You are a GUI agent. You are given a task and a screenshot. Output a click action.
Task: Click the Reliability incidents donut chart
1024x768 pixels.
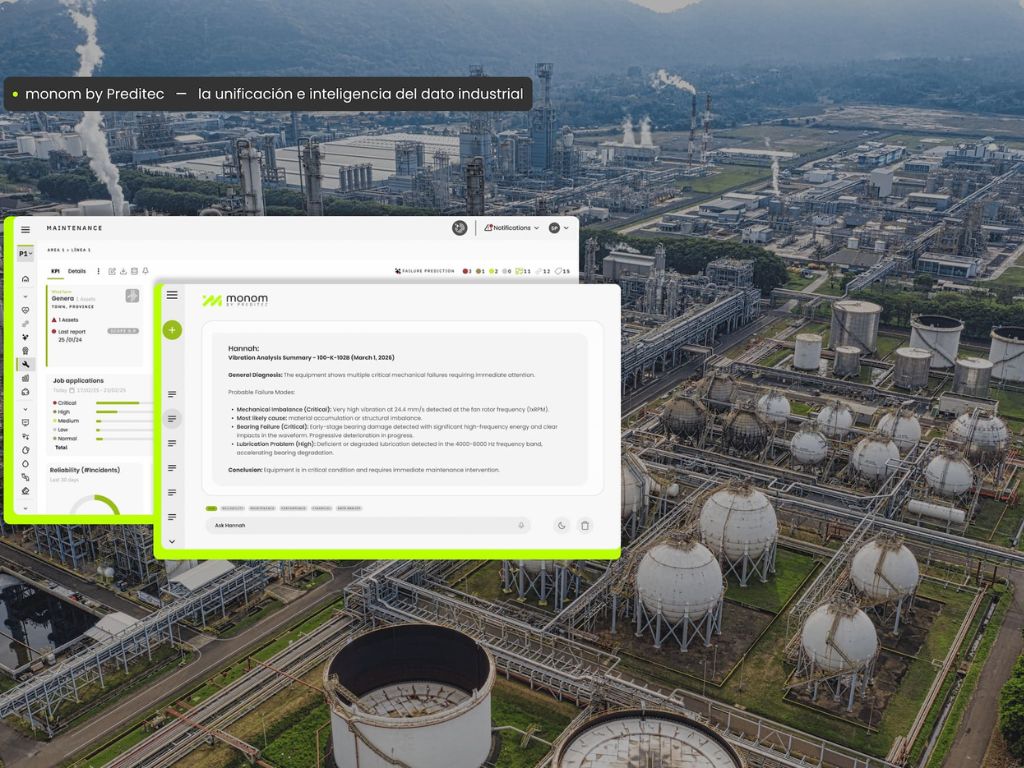(95, 505)
